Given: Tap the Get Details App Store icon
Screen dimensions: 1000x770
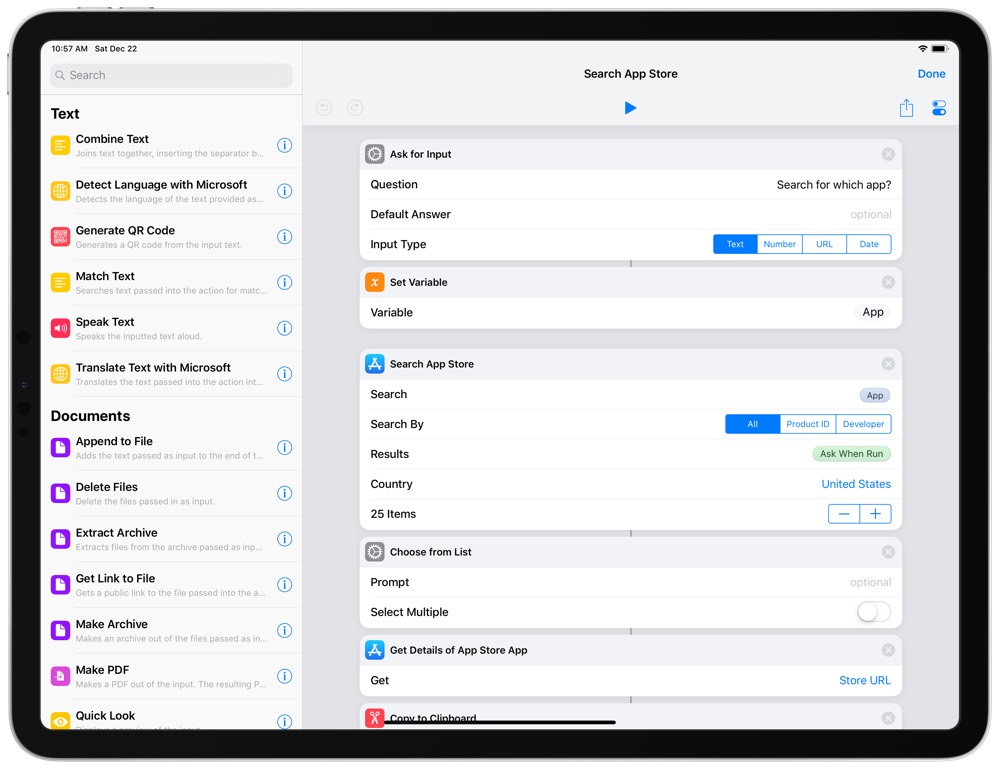Looking at the screenshot, I should 374,650.
